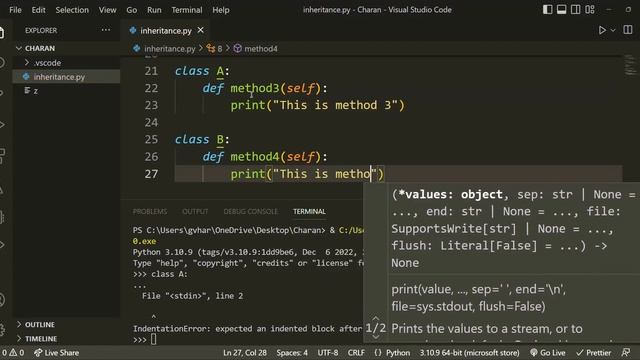Click on method3 definition name
This screenshot has width=640, height=360.
point(255,88)
